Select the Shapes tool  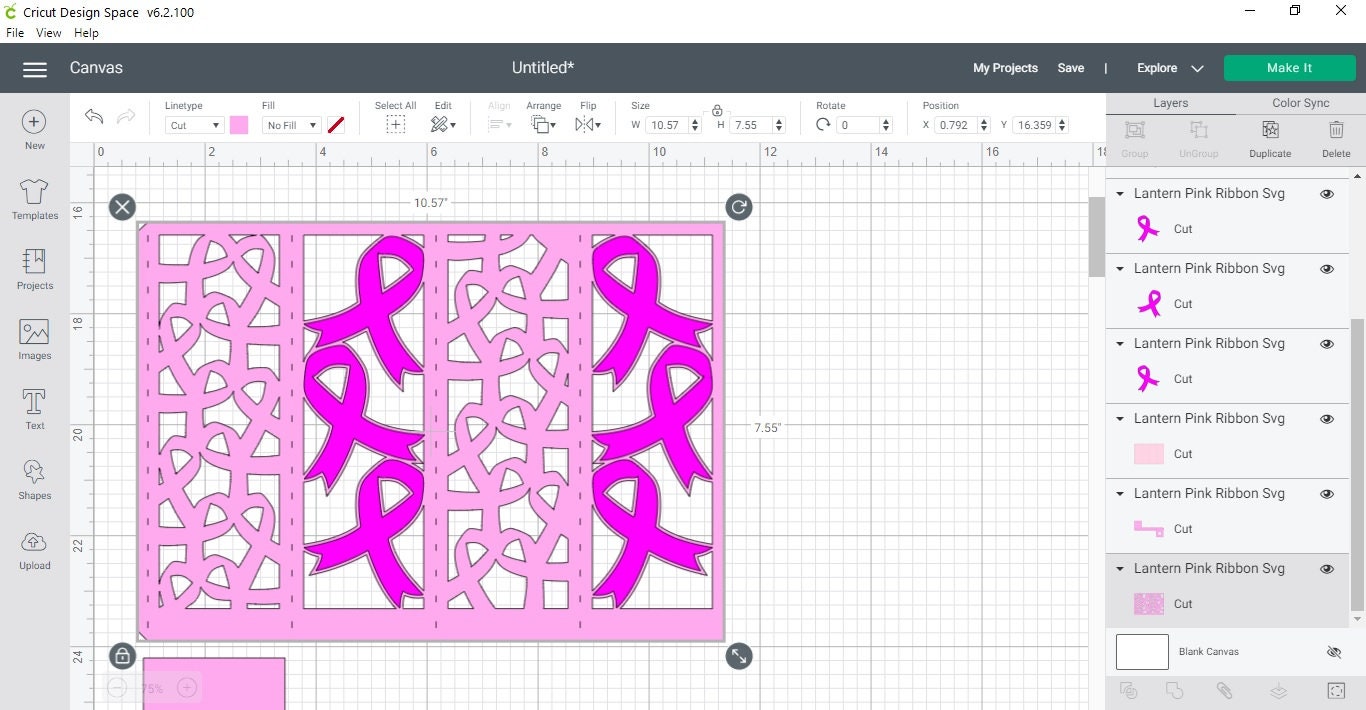tap(34, 478)
